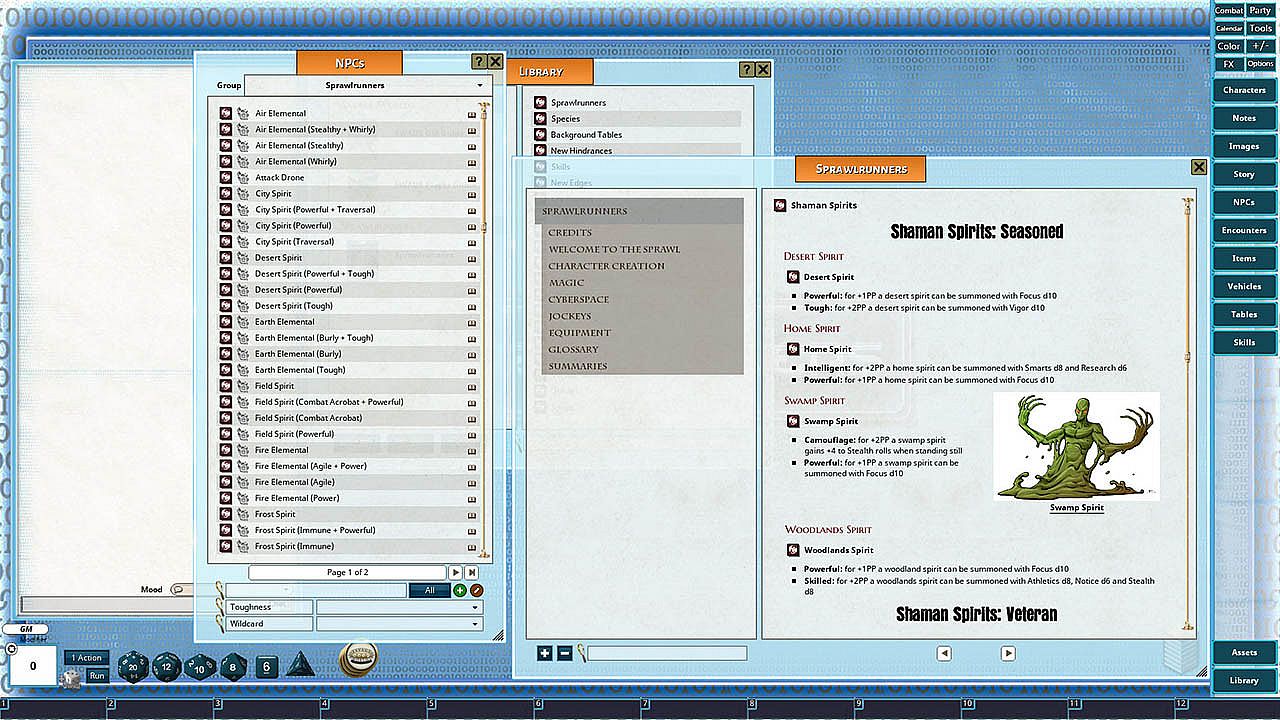Viewport: 1280px width, 720px height.
Task: Pick the d12 die
Action: coord(167,667)
